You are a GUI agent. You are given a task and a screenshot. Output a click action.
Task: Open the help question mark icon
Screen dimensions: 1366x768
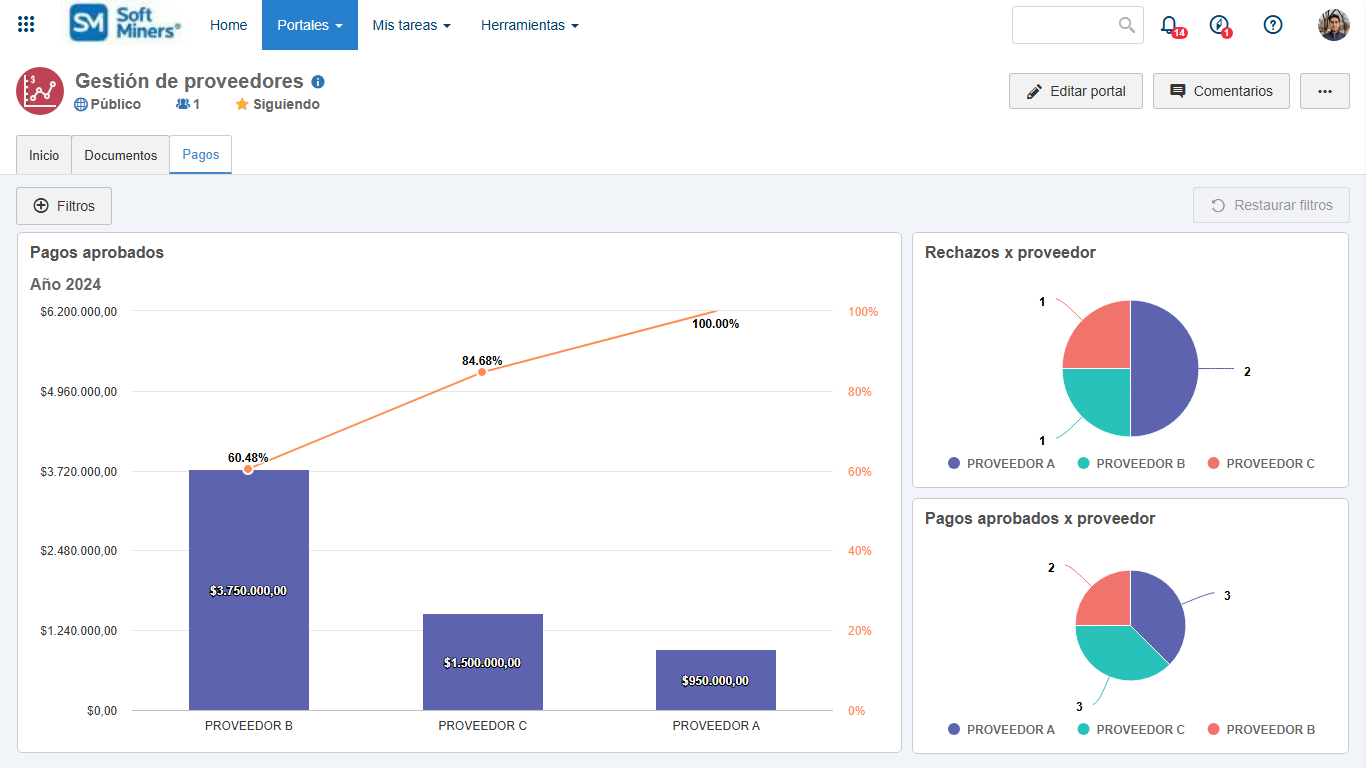[1273, 25]
